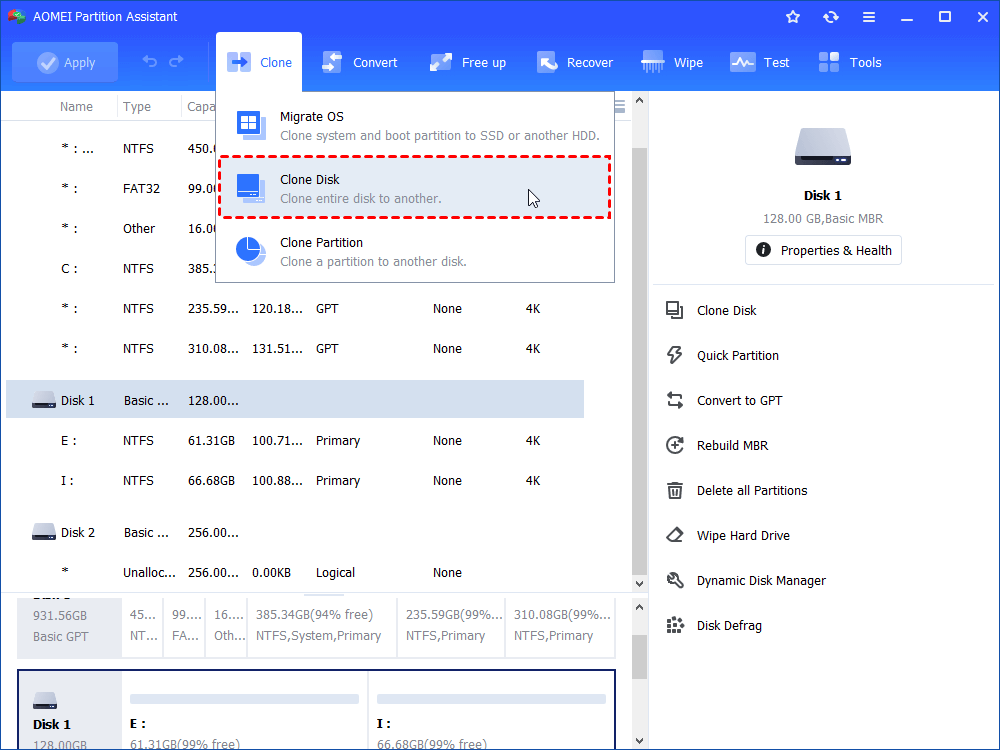Click the Wipe Hard Drive eraser icon
Viewport: 1000px width, 750px height.
click(x=675, y=535)
